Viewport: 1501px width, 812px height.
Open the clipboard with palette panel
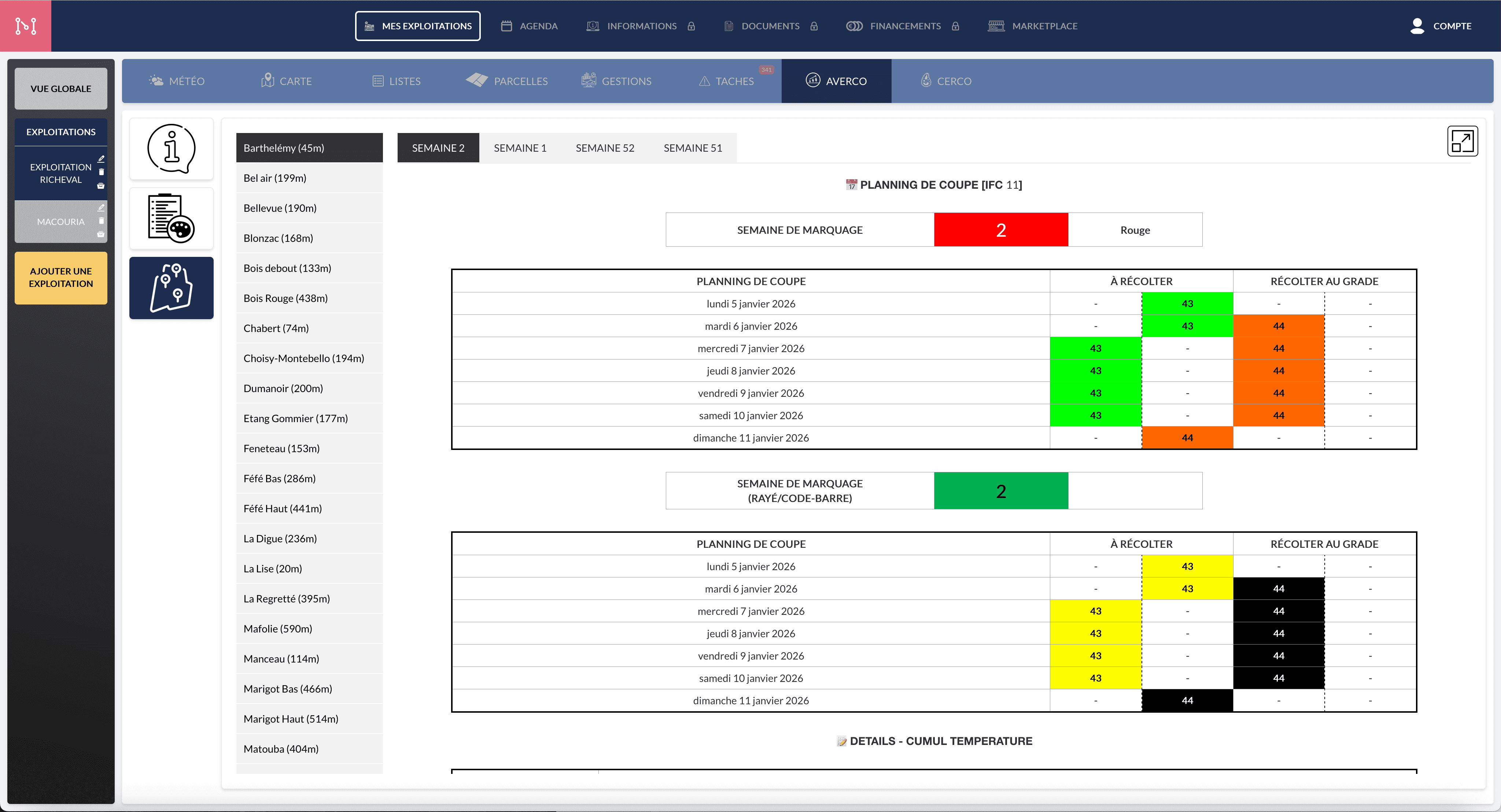[171, 218]
